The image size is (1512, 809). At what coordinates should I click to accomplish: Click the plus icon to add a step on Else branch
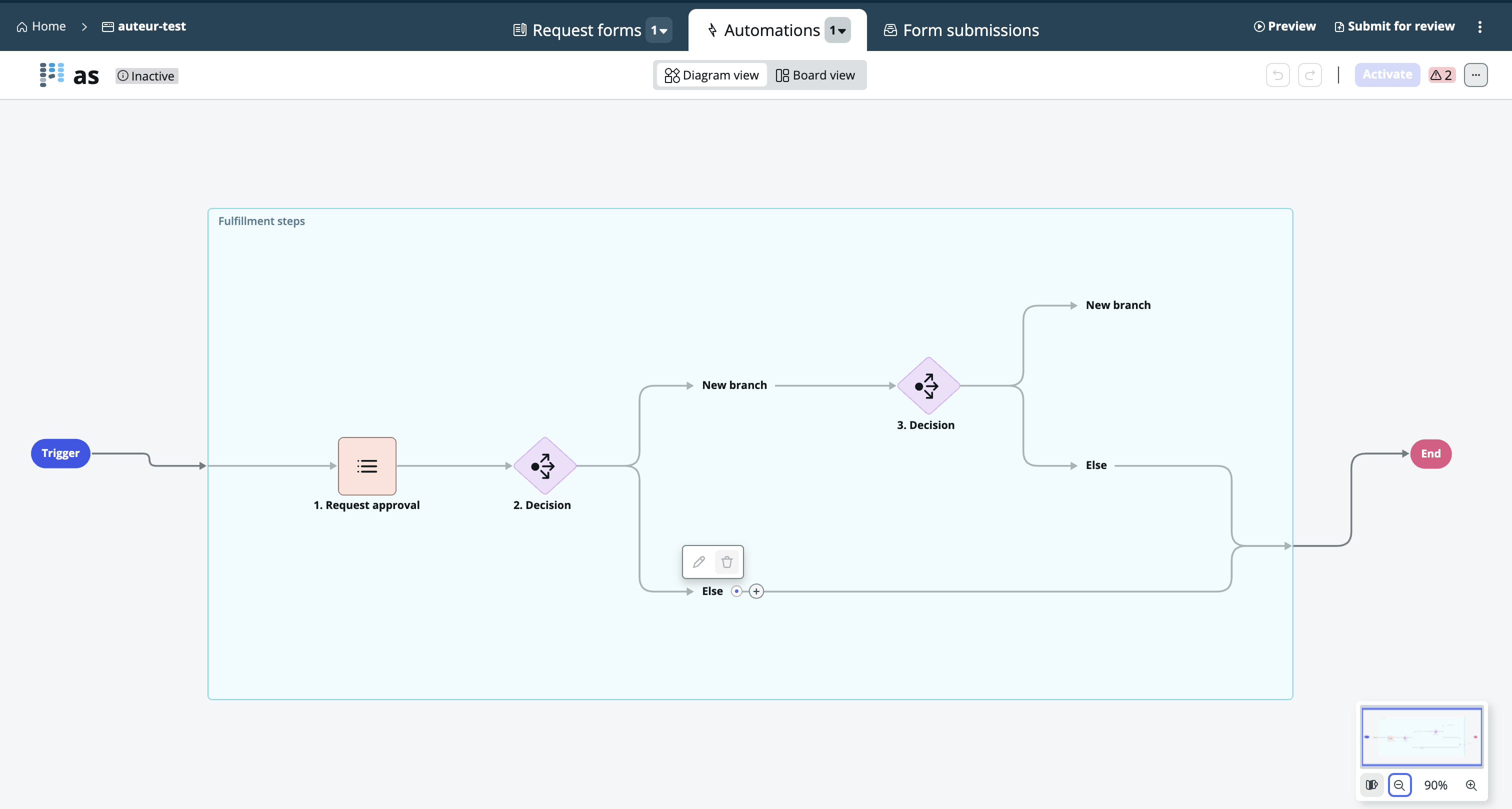click(x=756, y=591)
